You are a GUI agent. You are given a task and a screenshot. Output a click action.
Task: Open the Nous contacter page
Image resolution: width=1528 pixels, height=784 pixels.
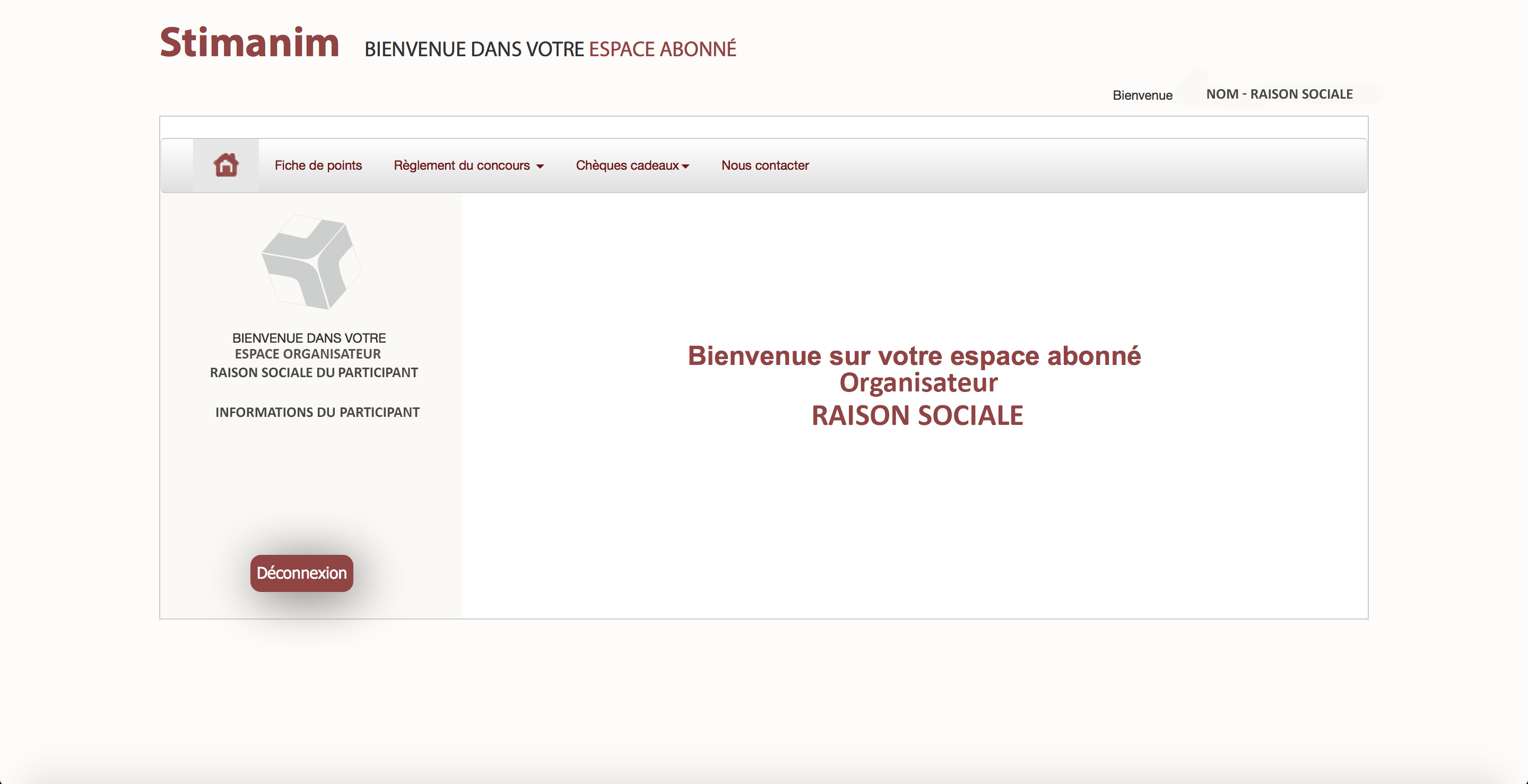[765, 165]
